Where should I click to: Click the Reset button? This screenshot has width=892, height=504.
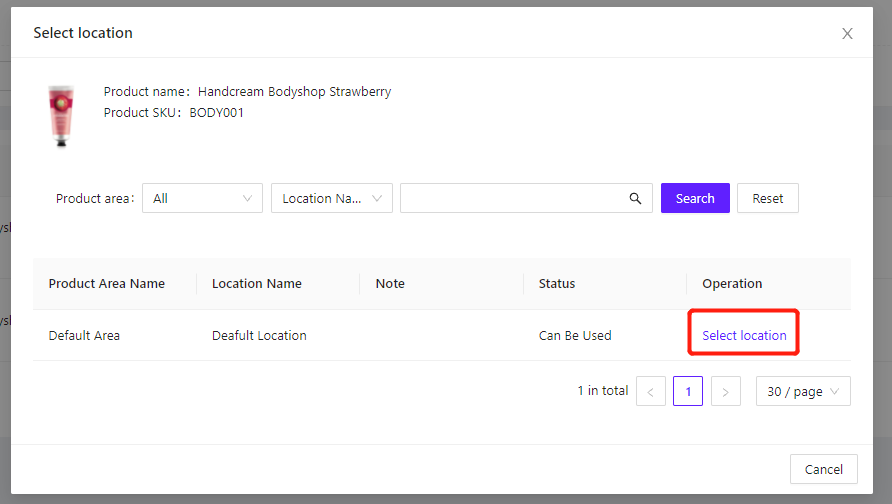click(x=767, y=198)
